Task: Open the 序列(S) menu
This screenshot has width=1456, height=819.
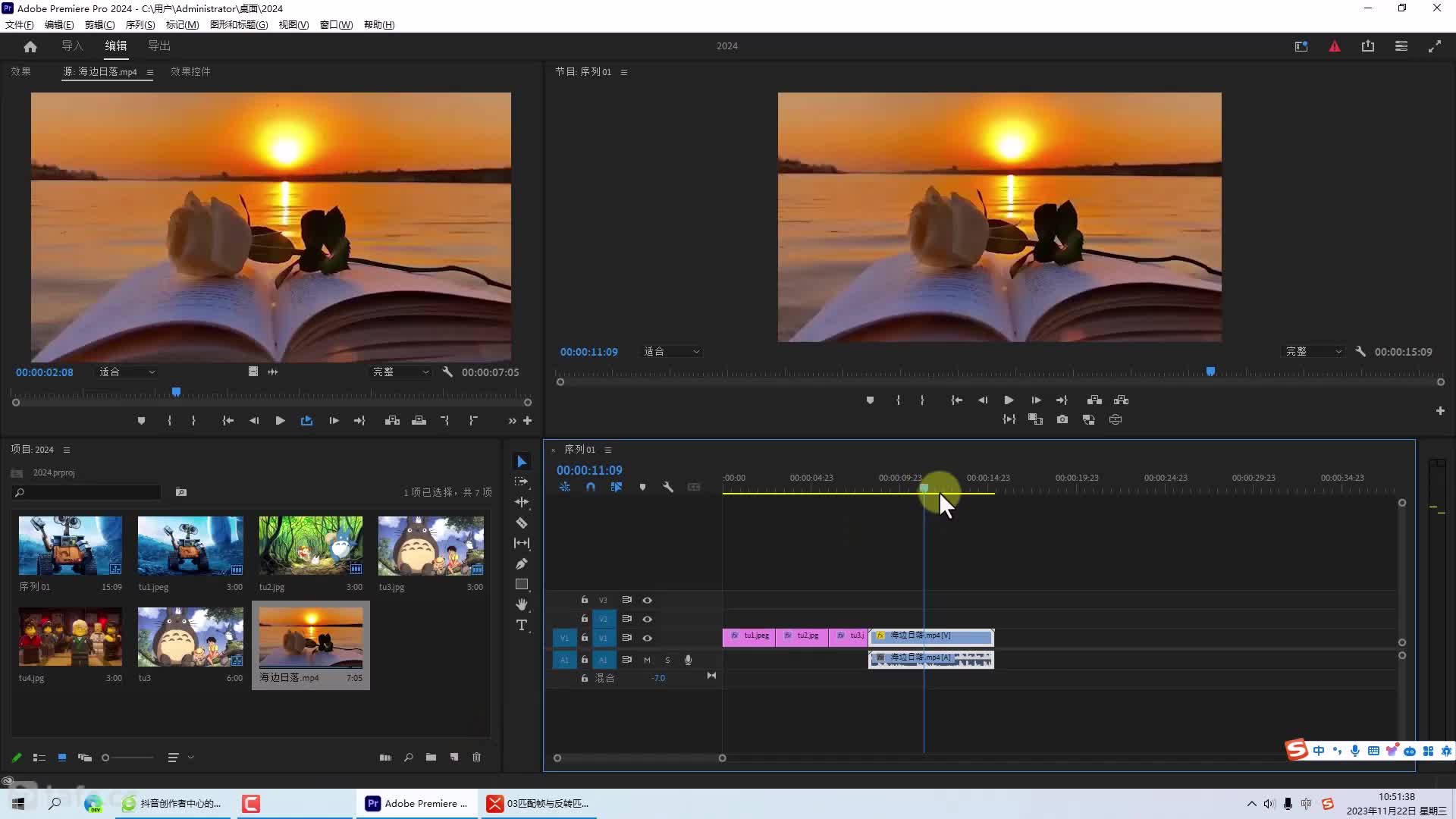Action: coord(140,24)
